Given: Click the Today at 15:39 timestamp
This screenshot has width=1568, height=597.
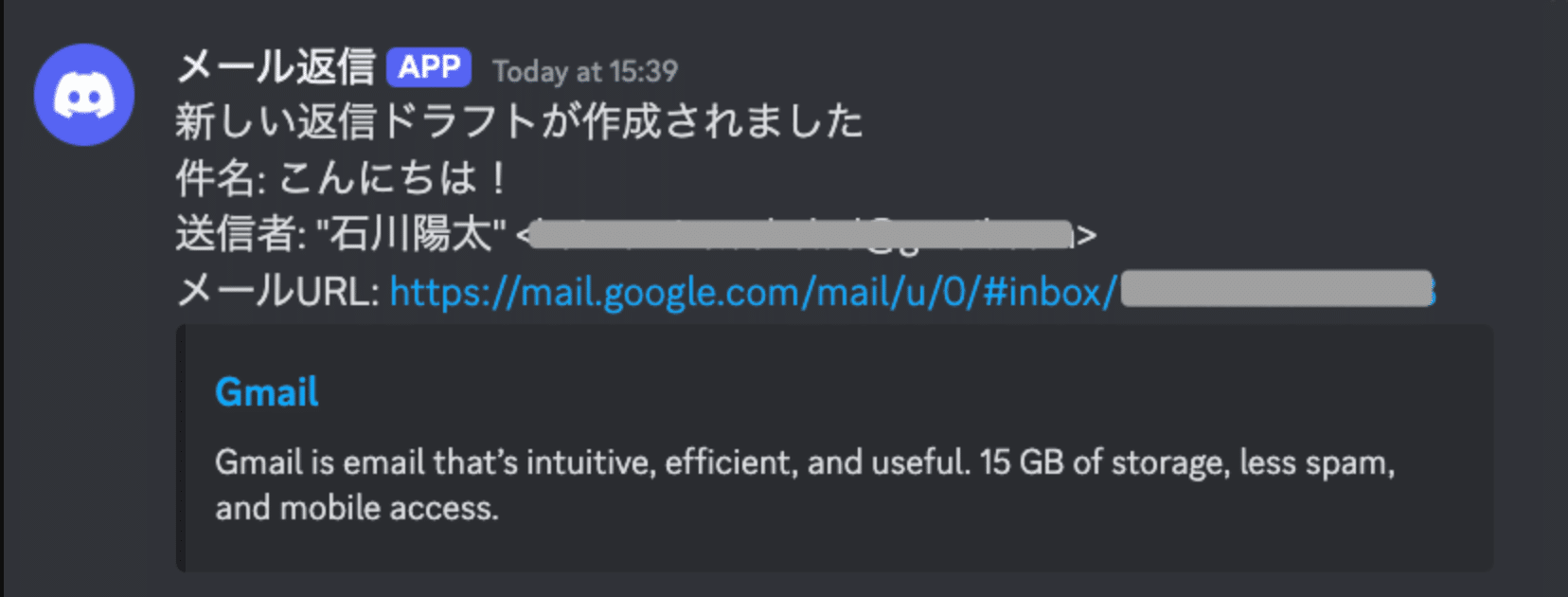Looking at the screenshot, I should click(585, 71).
